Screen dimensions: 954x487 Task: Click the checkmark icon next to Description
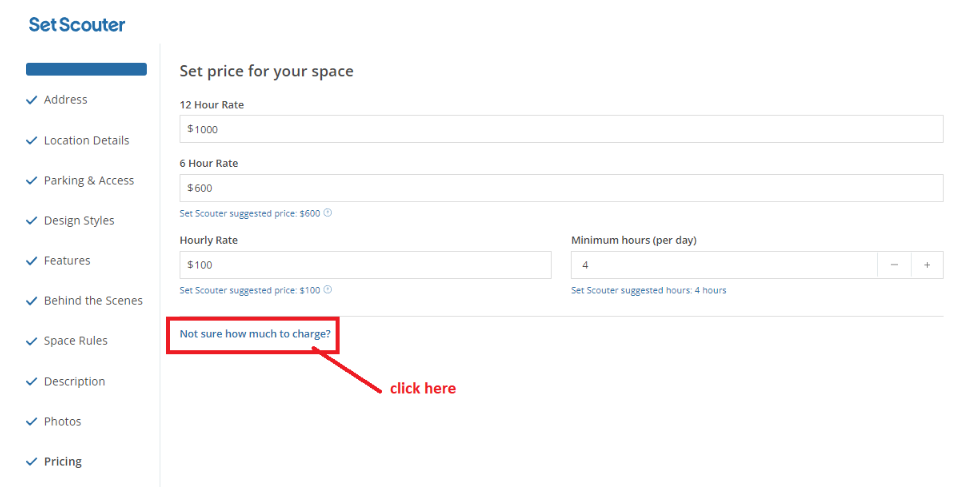pos(32,382)
